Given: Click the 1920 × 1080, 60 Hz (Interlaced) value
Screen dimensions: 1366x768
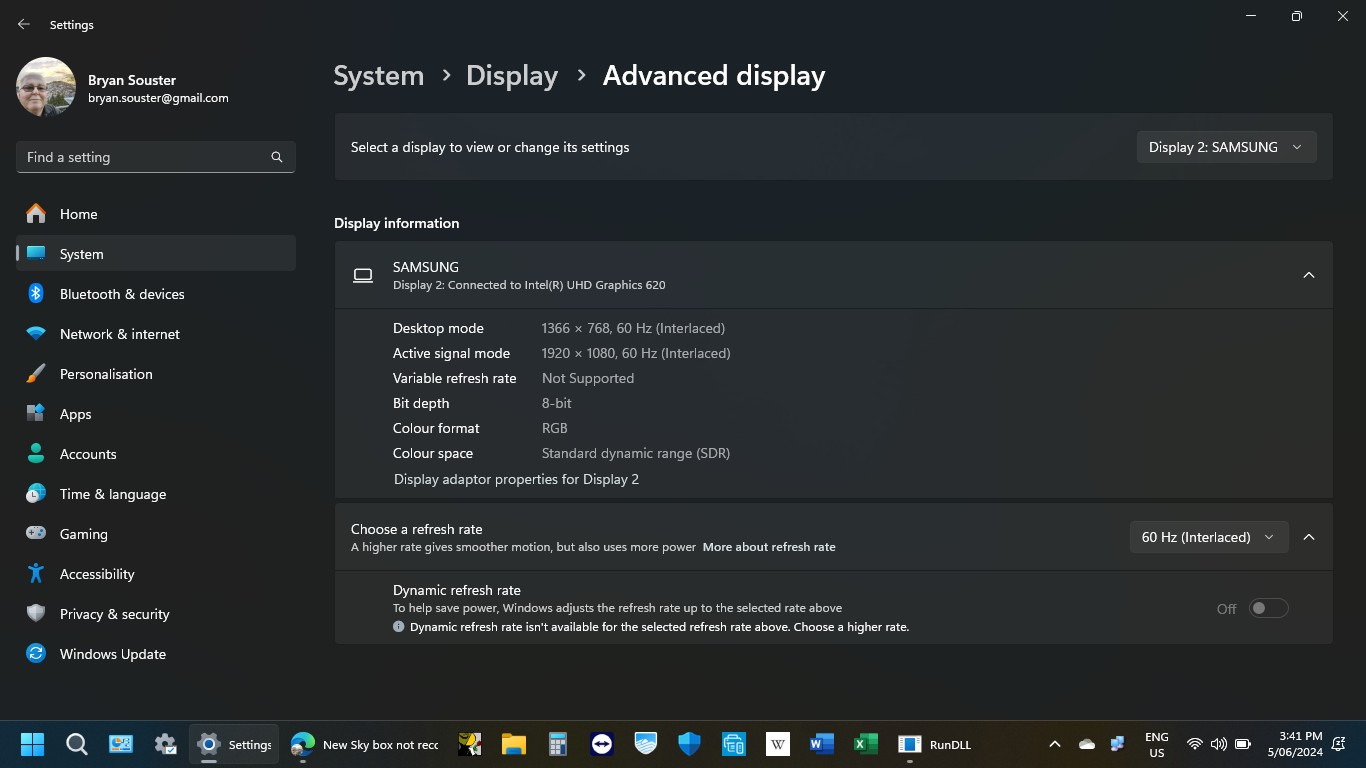Looking at the screenshot, I should [x=636, y=353].
